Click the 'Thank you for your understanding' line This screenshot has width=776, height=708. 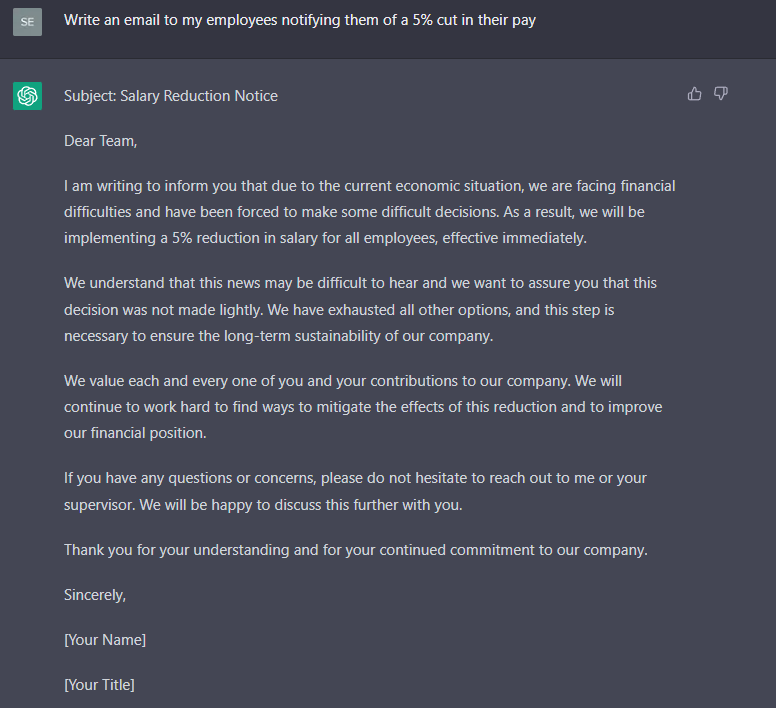pyautogui.click(x=355, y=550)
